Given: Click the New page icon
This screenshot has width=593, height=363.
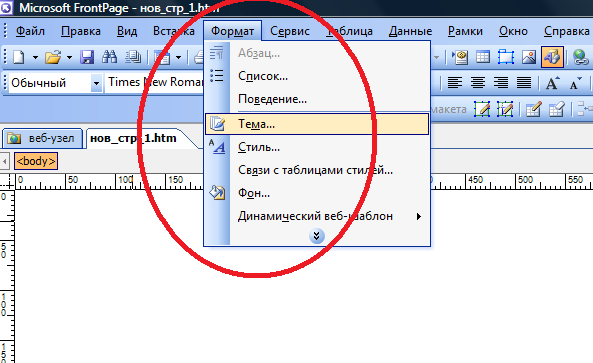Looking at the screenshot, I should pyautogui.click(x=19, y=57).
